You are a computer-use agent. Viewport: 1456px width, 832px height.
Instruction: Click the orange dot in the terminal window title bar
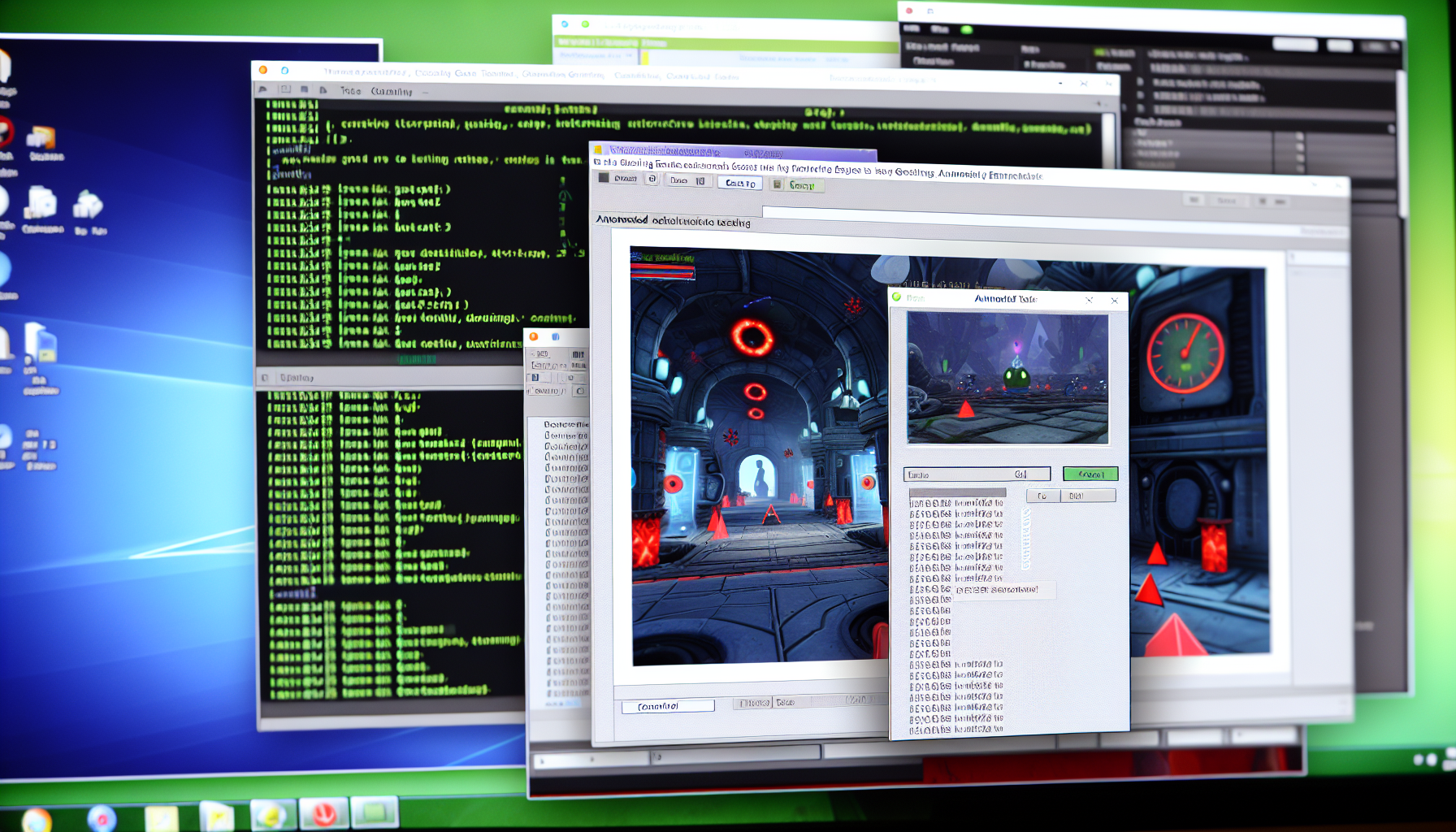point(263,70)
